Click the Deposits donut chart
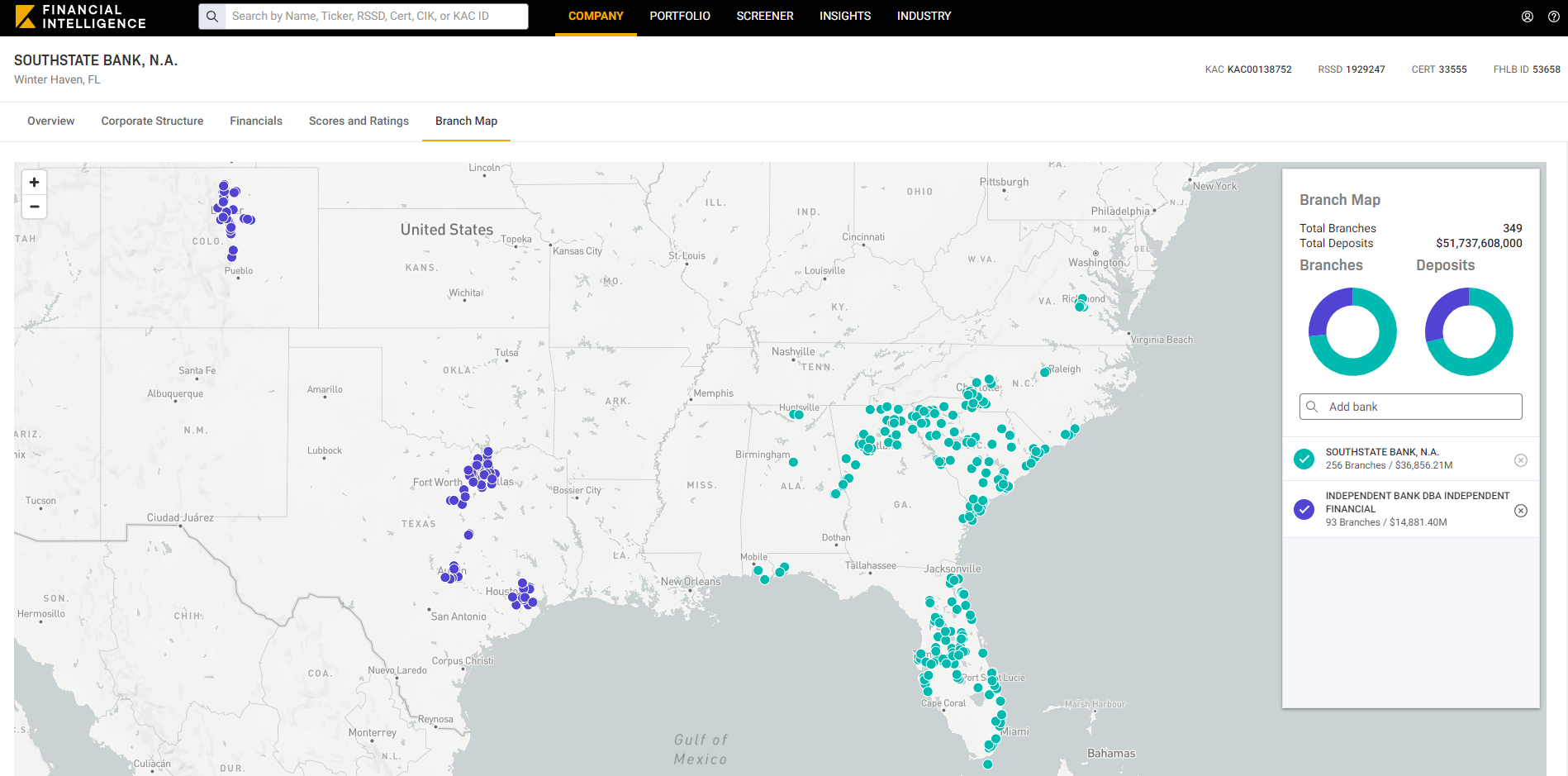1568x776 pixels. click(1469, 331)
